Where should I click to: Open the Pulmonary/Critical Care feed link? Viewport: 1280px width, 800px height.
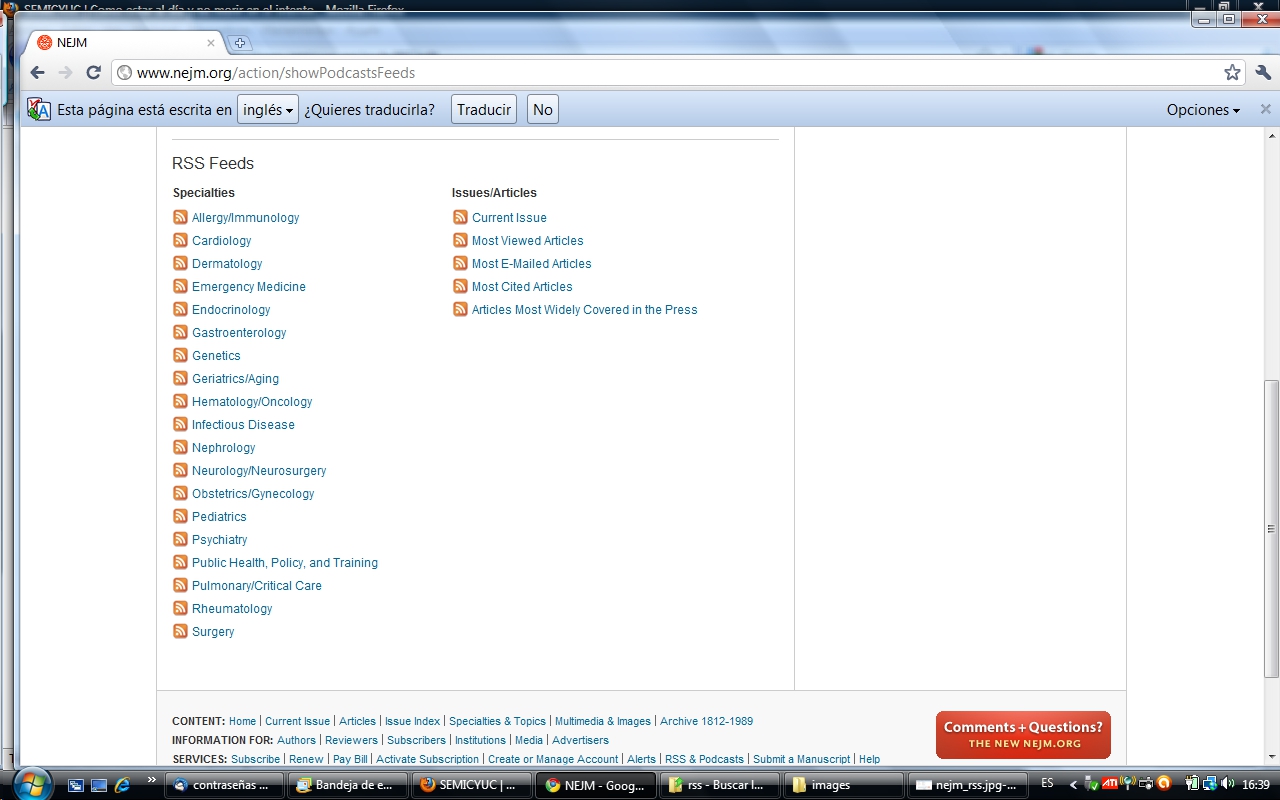[257, 585]
